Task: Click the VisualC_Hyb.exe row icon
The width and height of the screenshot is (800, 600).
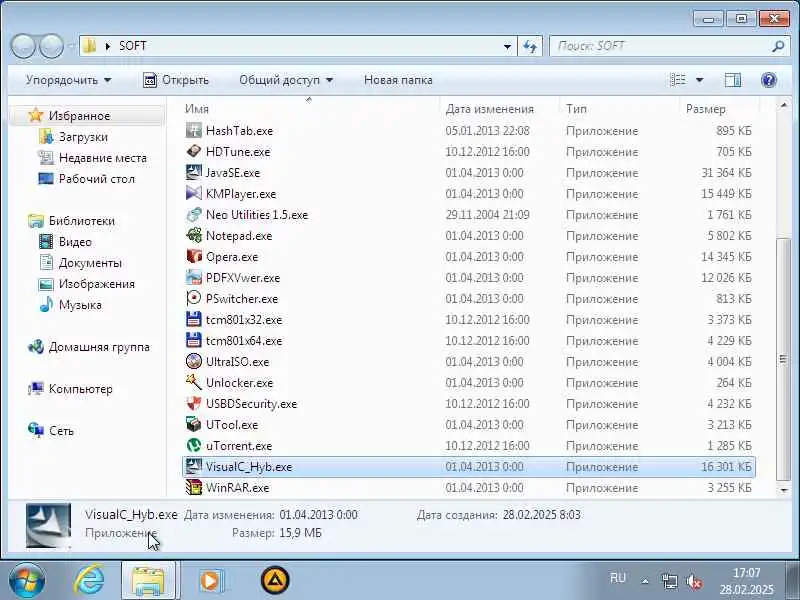Action: pos(194,466)
